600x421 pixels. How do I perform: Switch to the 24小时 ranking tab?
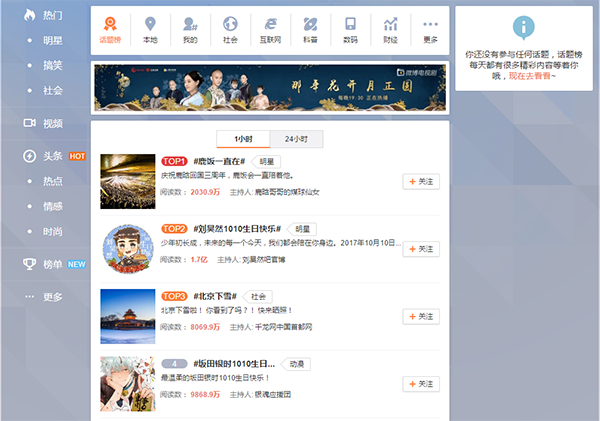296,139
